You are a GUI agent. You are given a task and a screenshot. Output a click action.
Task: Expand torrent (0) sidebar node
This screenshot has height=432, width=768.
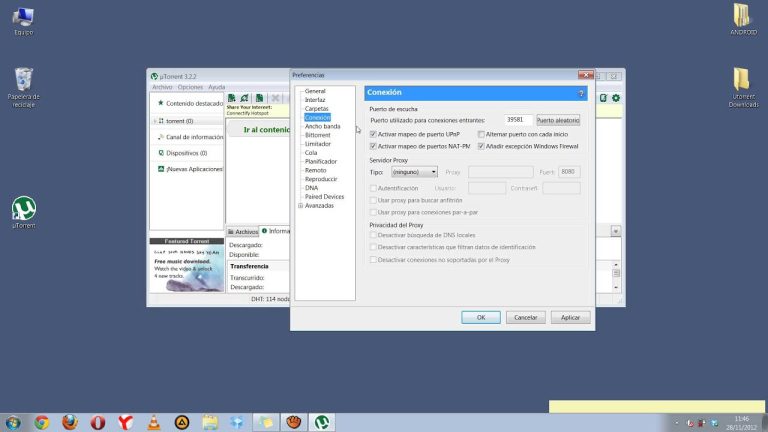click(155, 121)
